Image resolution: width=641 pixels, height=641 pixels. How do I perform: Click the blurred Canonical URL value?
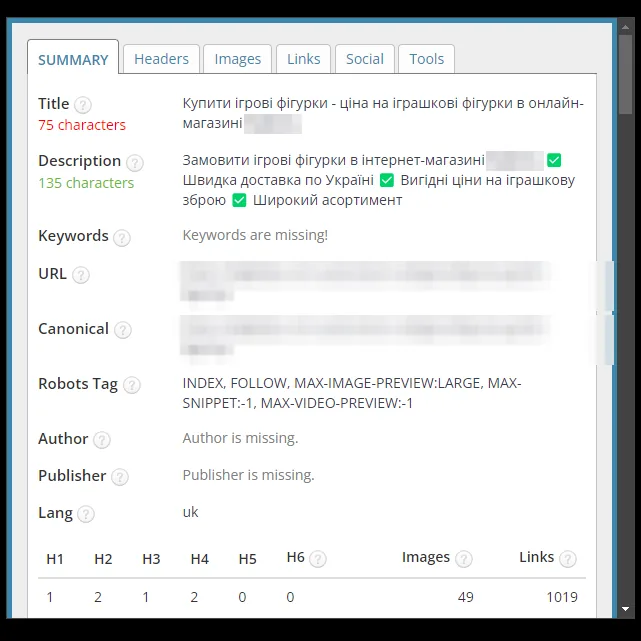365,336
